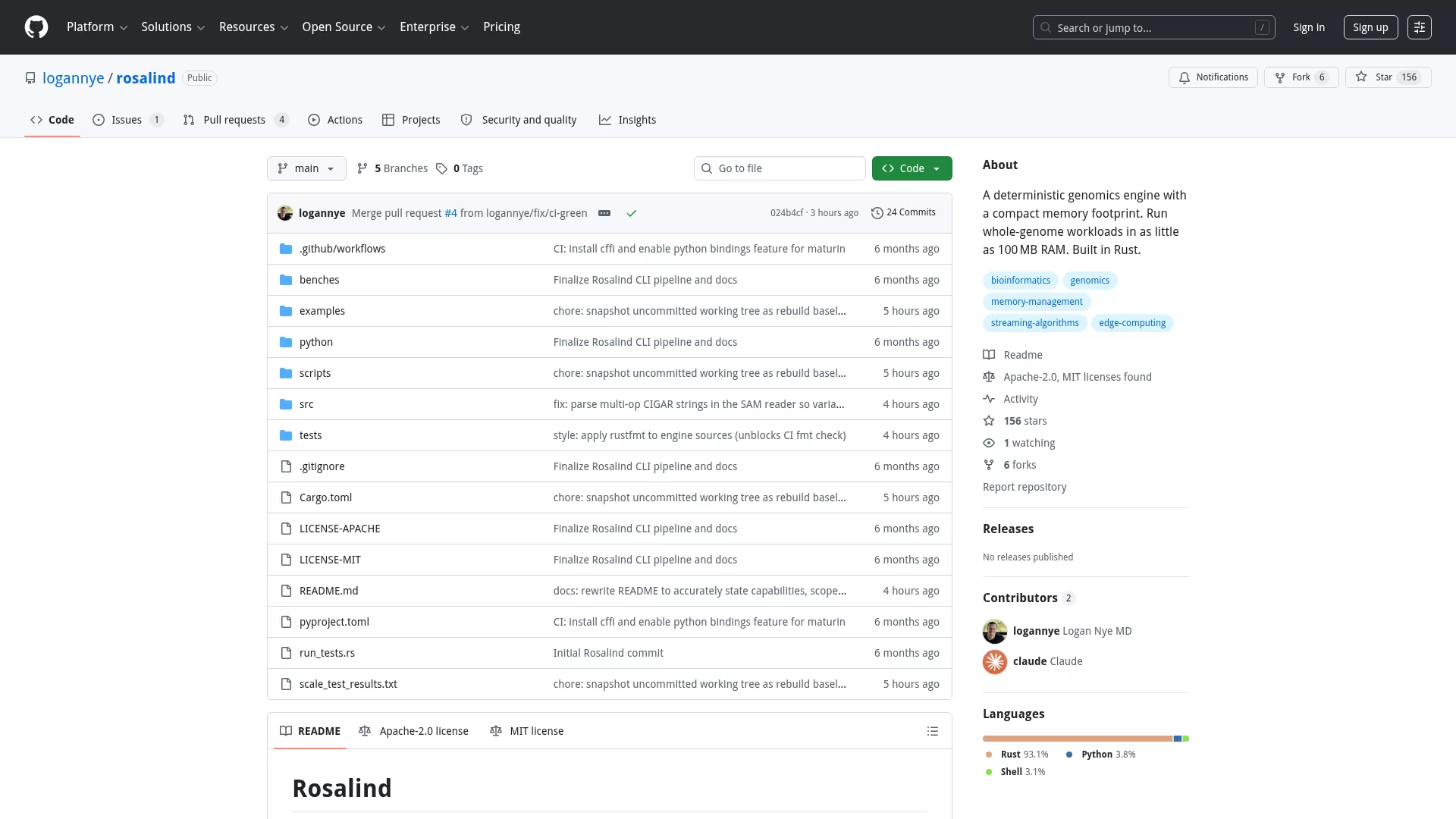Open the run_tests.rs file
The height and width of the screenshot is (819, 1456).
point(327,653)
